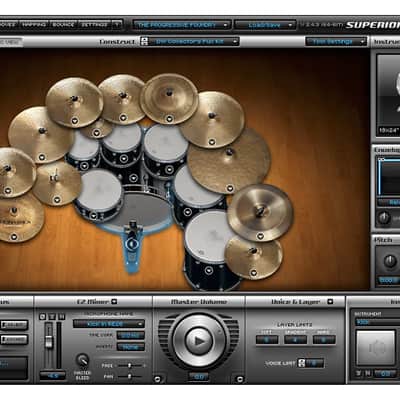Solo the instrument with the S button
Screen dimensions: 400x400
358,373
